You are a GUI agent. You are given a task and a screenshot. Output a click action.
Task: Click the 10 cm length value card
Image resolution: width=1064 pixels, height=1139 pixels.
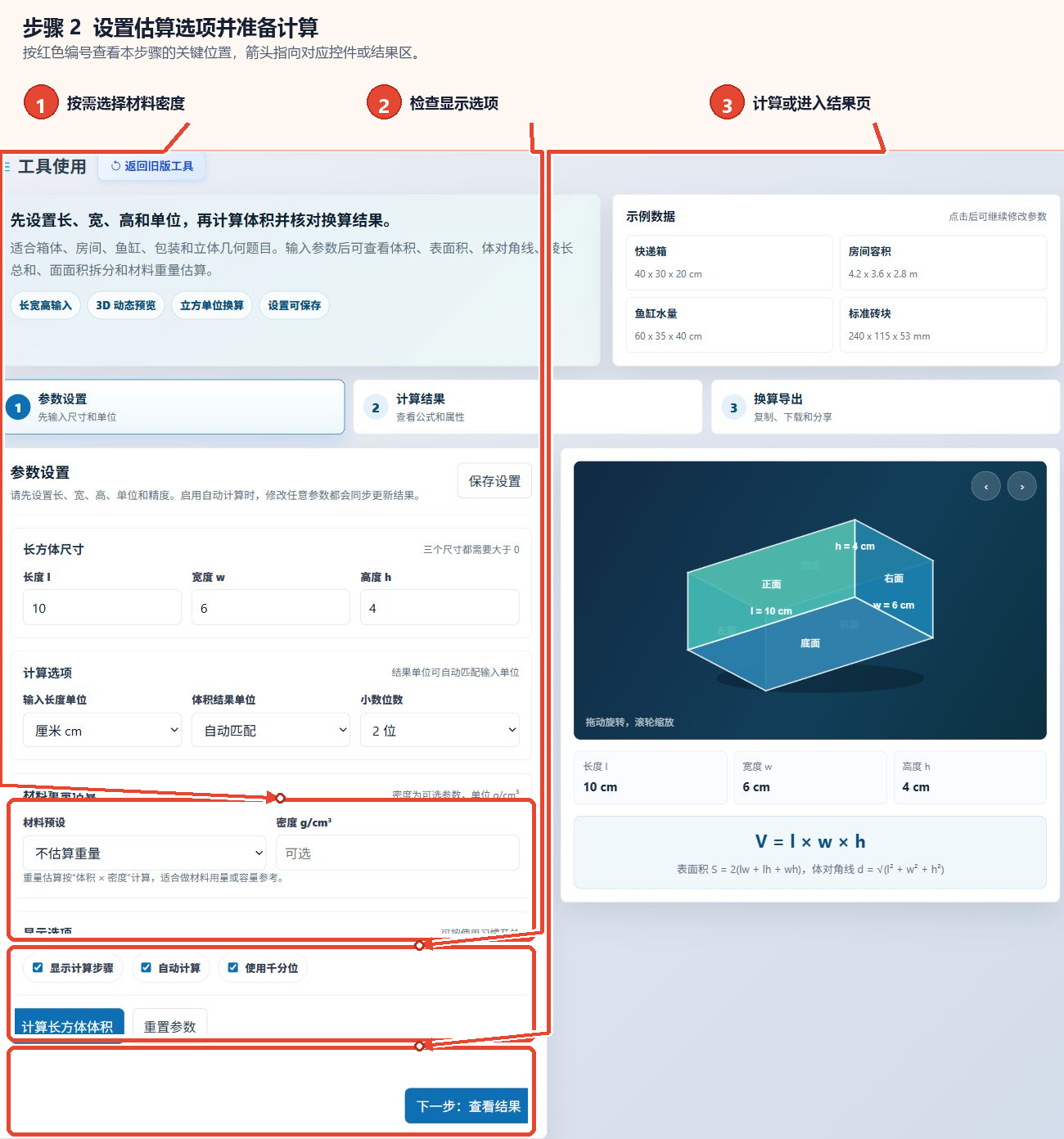(651, 777)
